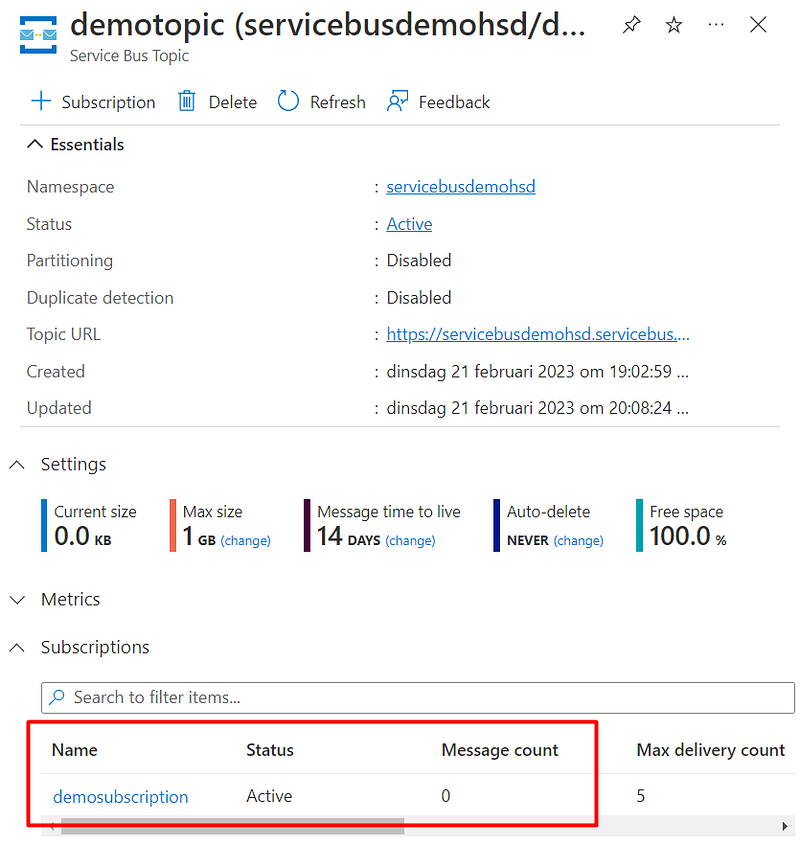The width and height of the screenshot is (800, 843).
Task: Open the more options ellipsis menu
Action: click(716, 25)
